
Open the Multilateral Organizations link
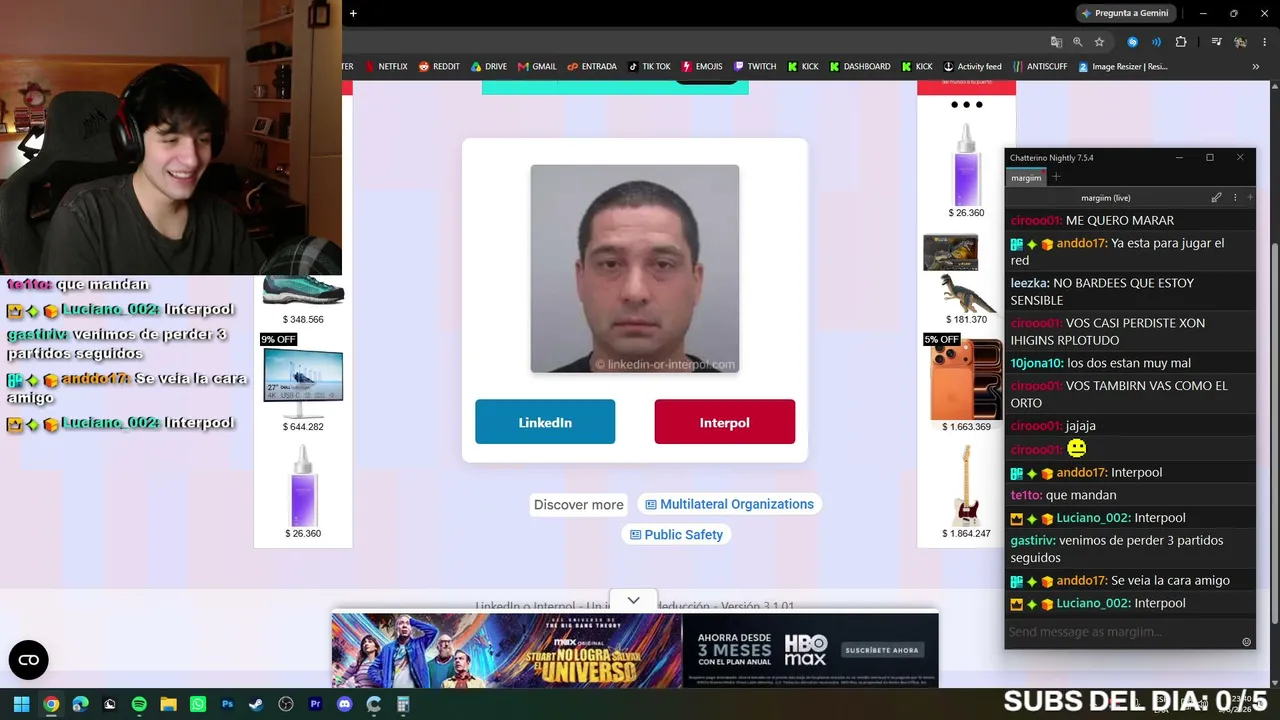(x=729, y=504)
